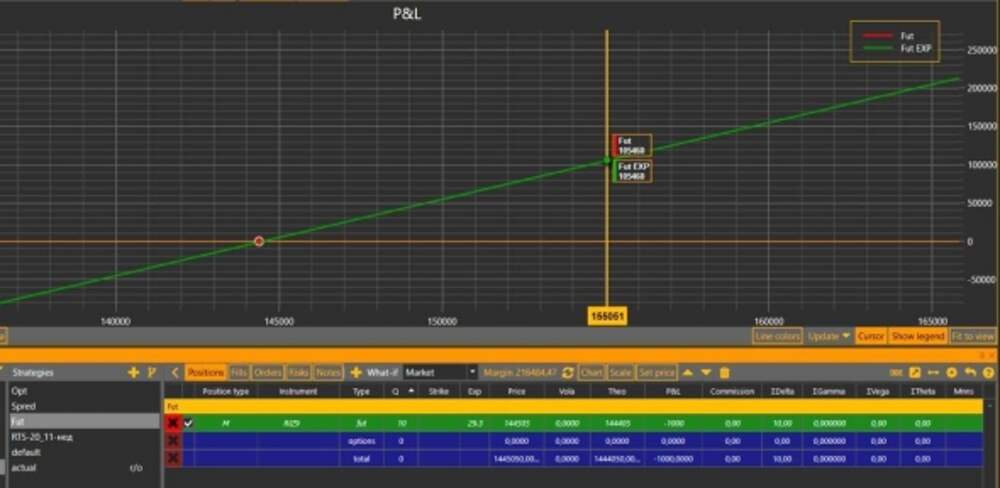Viewport: 1000px width, 488px height.
Task: Move position up with the up arrow
Action: click(688, 372)
